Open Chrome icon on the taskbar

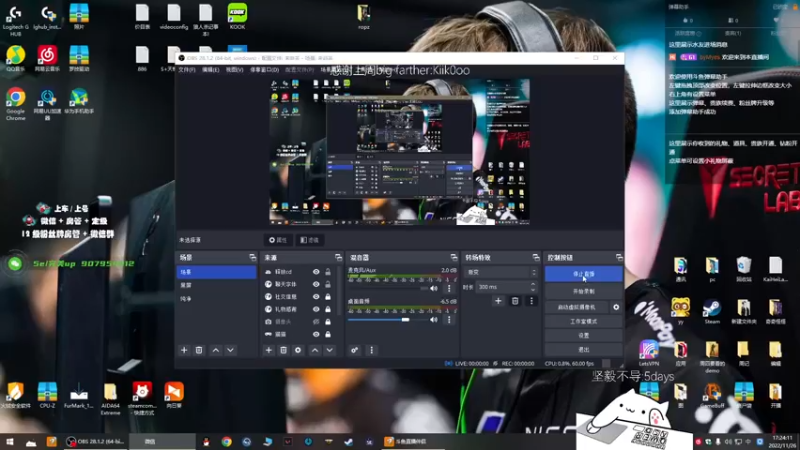(x=227, y=442)
